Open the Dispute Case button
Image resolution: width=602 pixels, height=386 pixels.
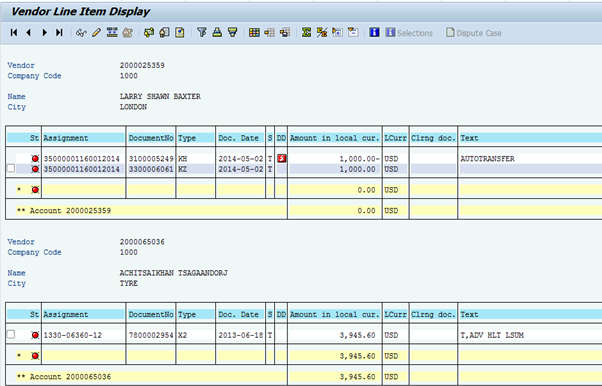pyautogui.click(x=474, y=33)
